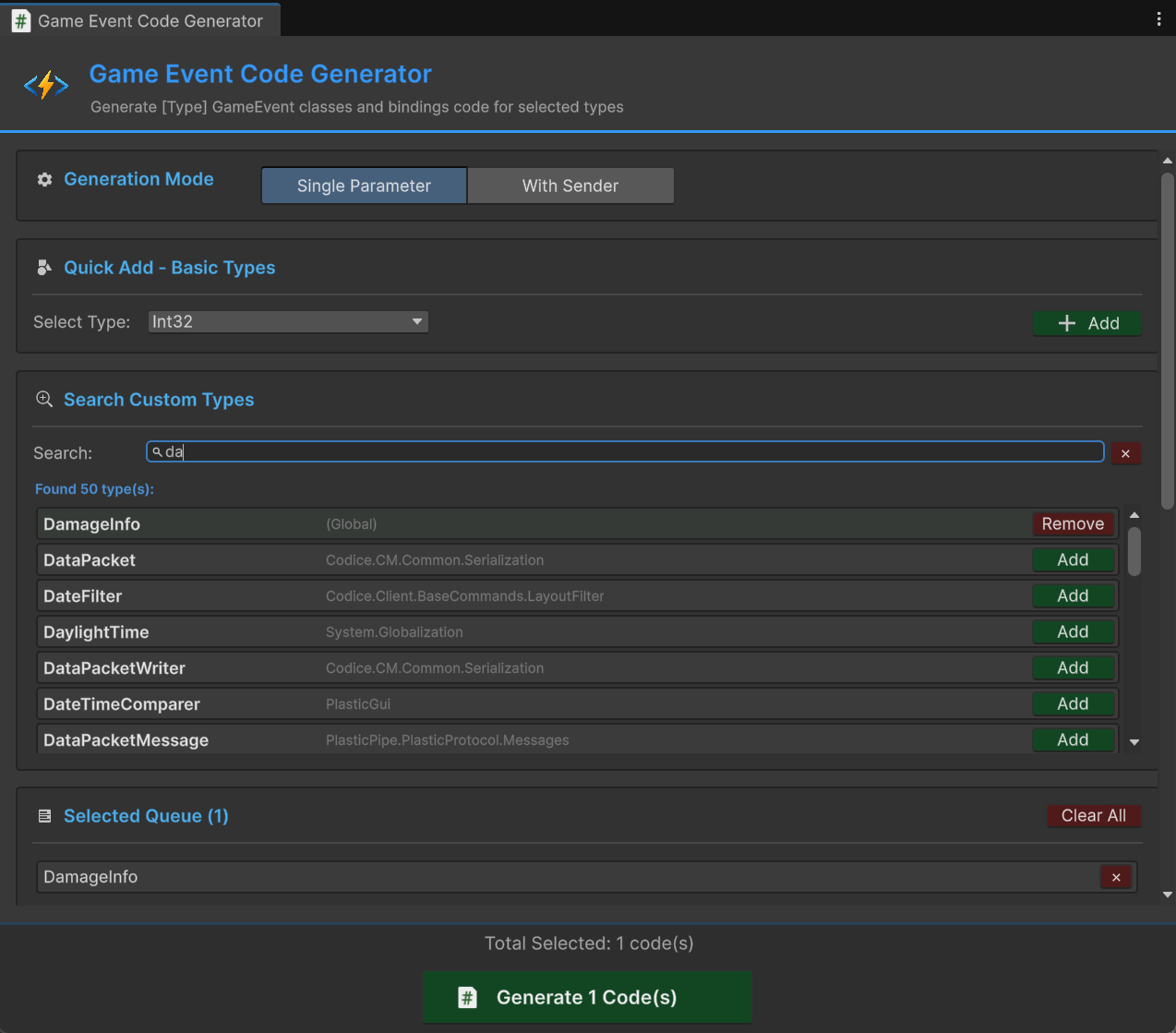Click the branch icon beside Quick Add

pos(43,267)
